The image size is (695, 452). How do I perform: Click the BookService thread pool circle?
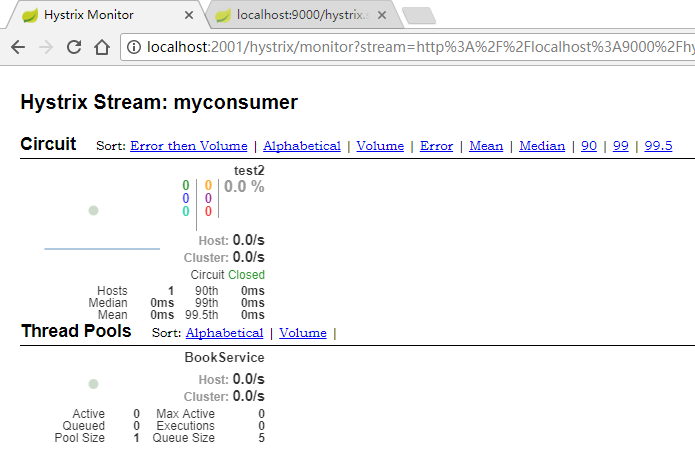(x=93, y=384)
